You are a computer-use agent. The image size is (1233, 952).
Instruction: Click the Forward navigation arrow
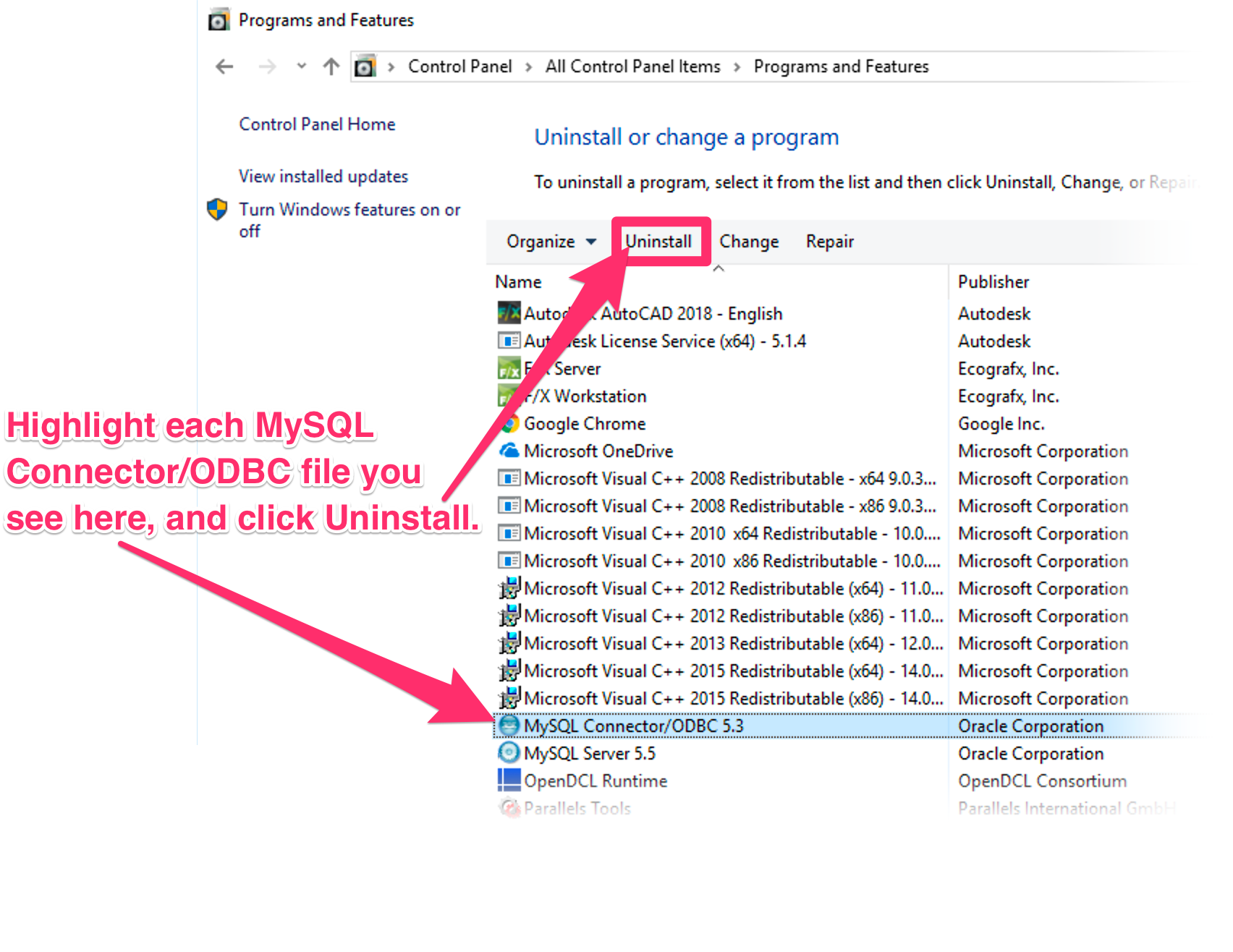(x=268, y=67)
